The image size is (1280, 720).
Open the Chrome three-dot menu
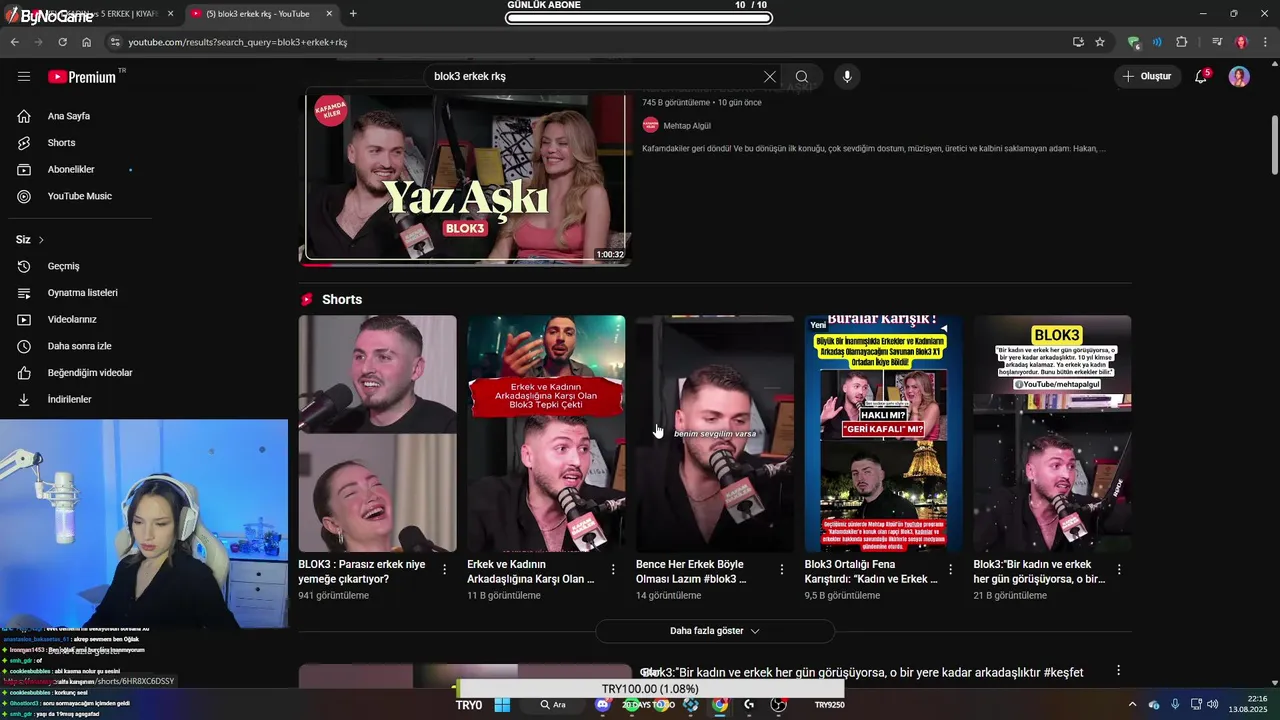(1265, 42)
